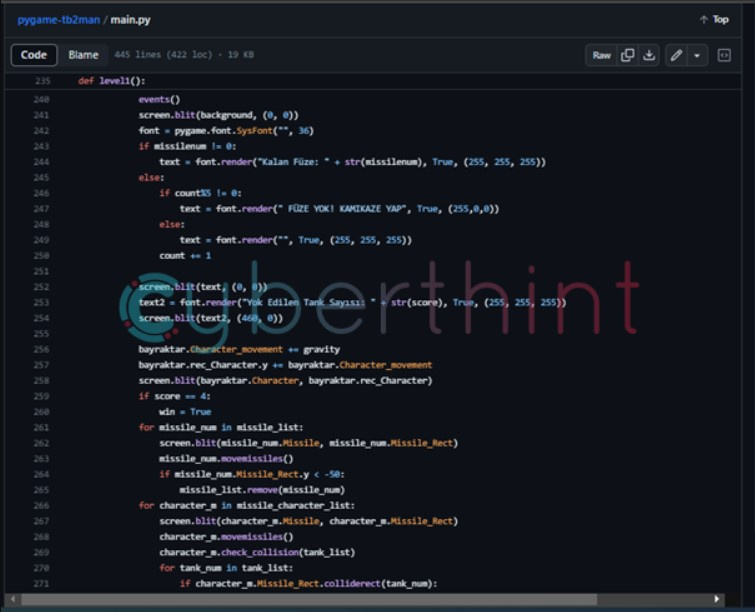Open pygame-tb2man repository link
This screenshot has width=755, height=612.
54,19
